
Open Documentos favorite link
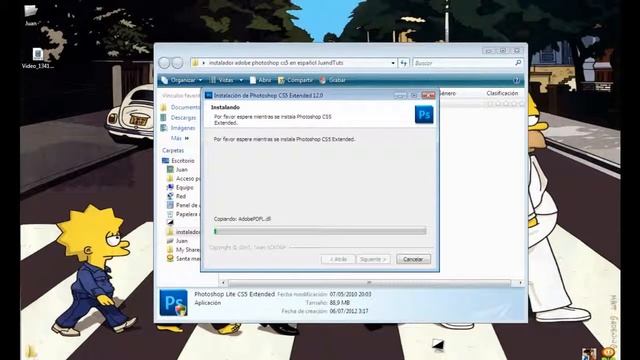(x=185, y=107)
